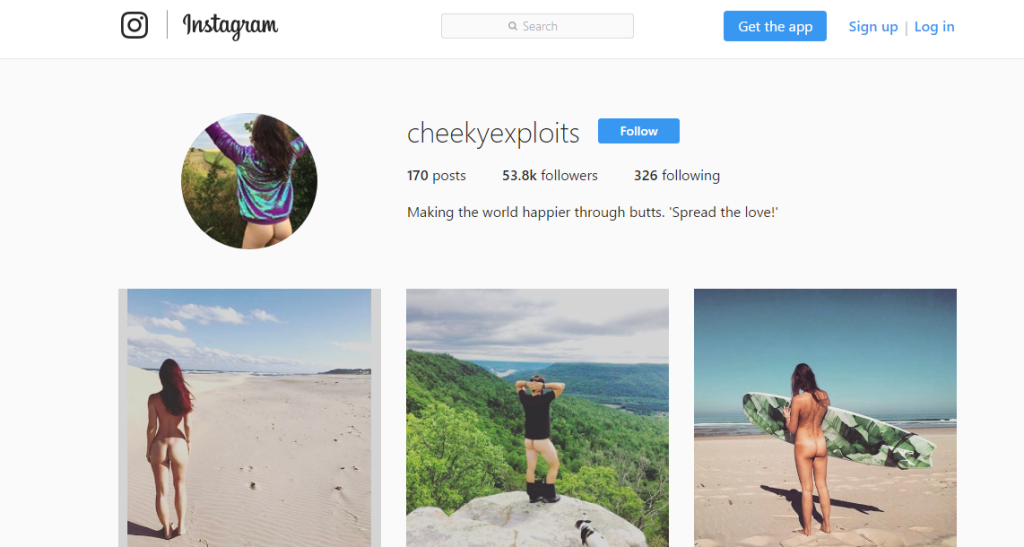Click the profile bio text
This screenshot has width=1024, height=547.
pos(592,212)
